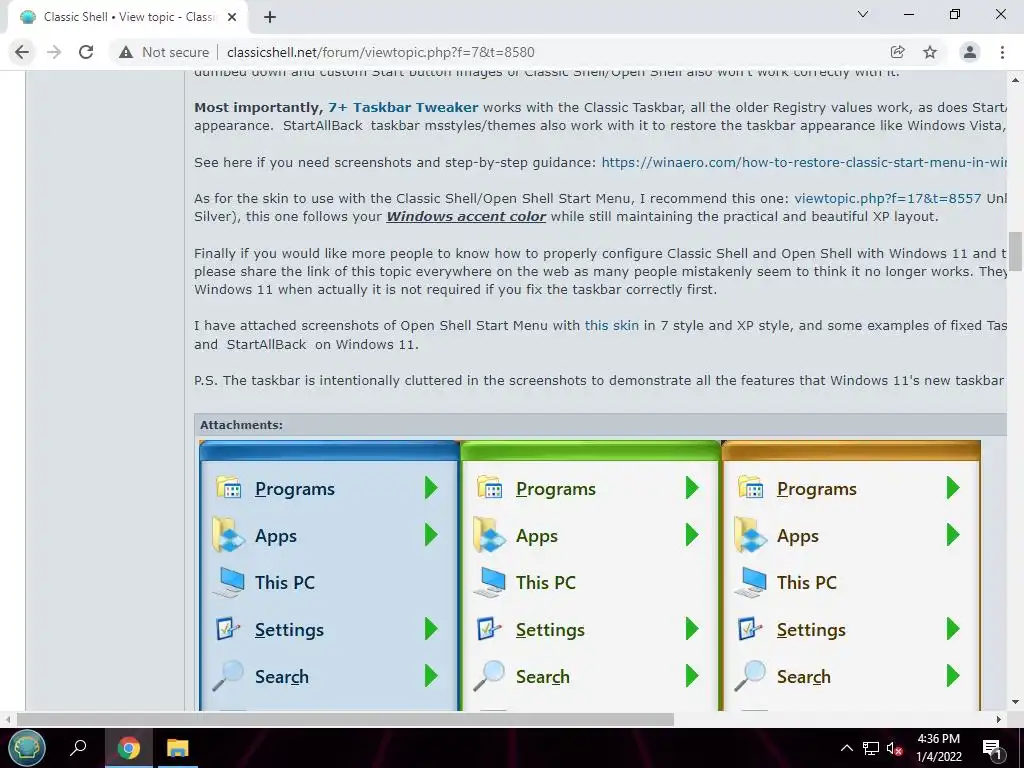
Task: Click Search magnifier in blue menu
Action: pos(229,676)
